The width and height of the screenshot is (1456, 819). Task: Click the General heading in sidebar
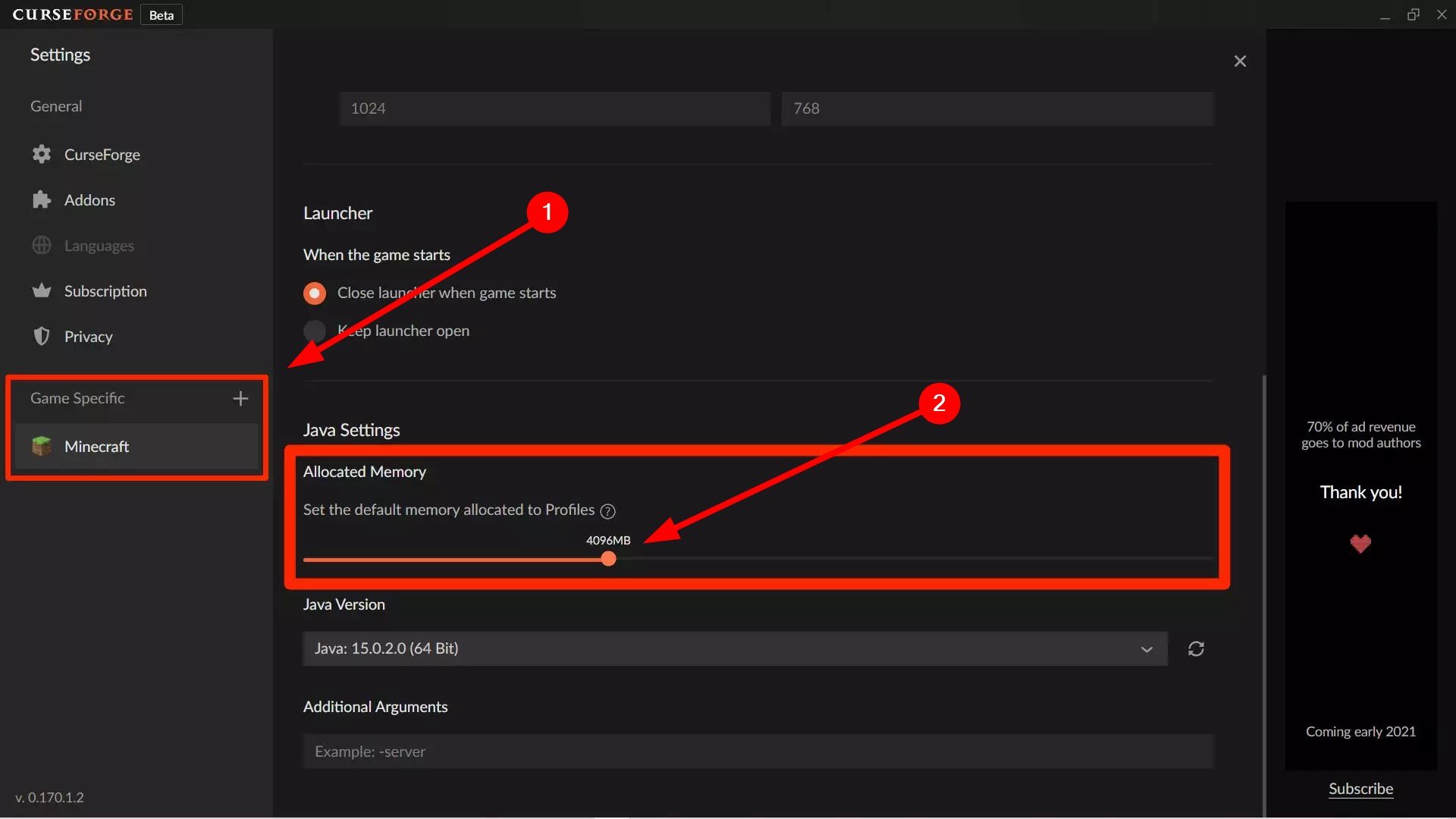[x=56, y=106]
